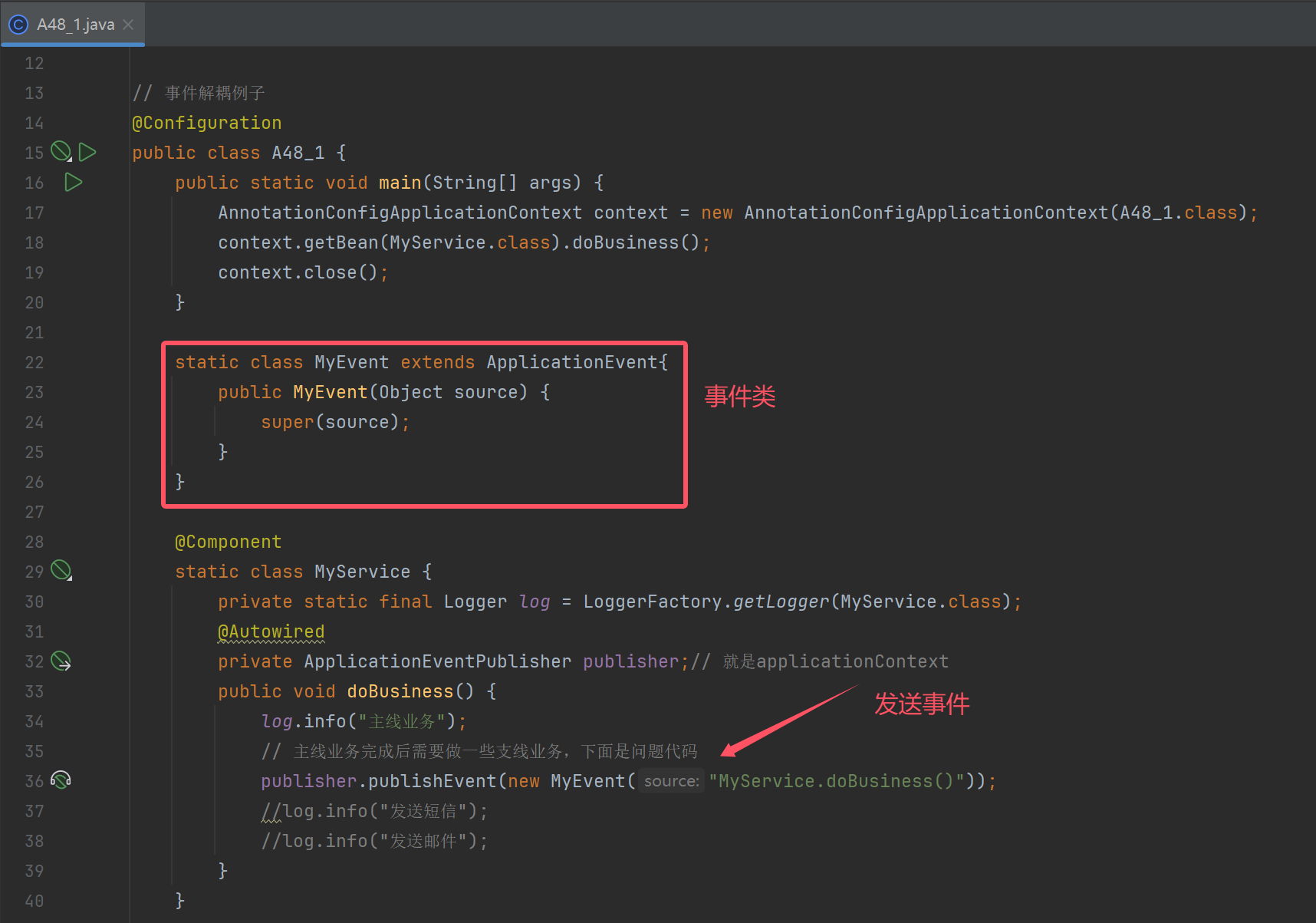
Task: Click the MyEvent constructor name on line 23
Action: [331, 392]
